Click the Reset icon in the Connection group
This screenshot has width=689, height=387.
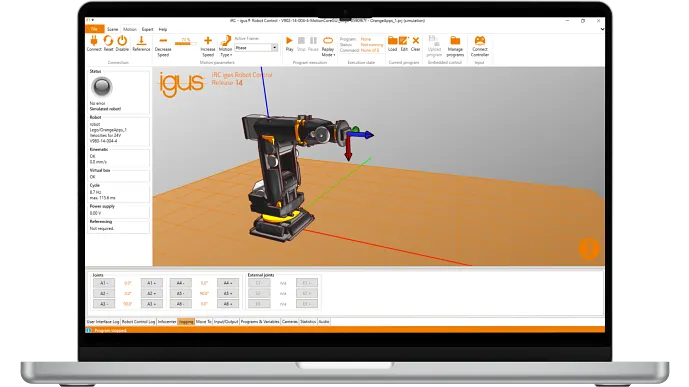point(108,41)
